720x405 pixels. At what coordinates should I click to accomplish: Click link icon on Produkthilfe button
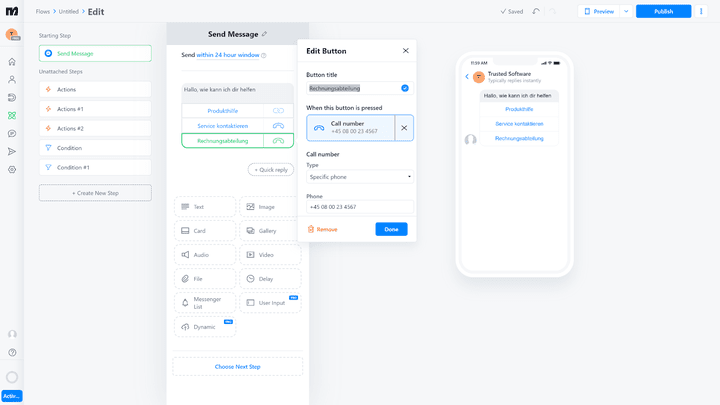pos(278,111)
